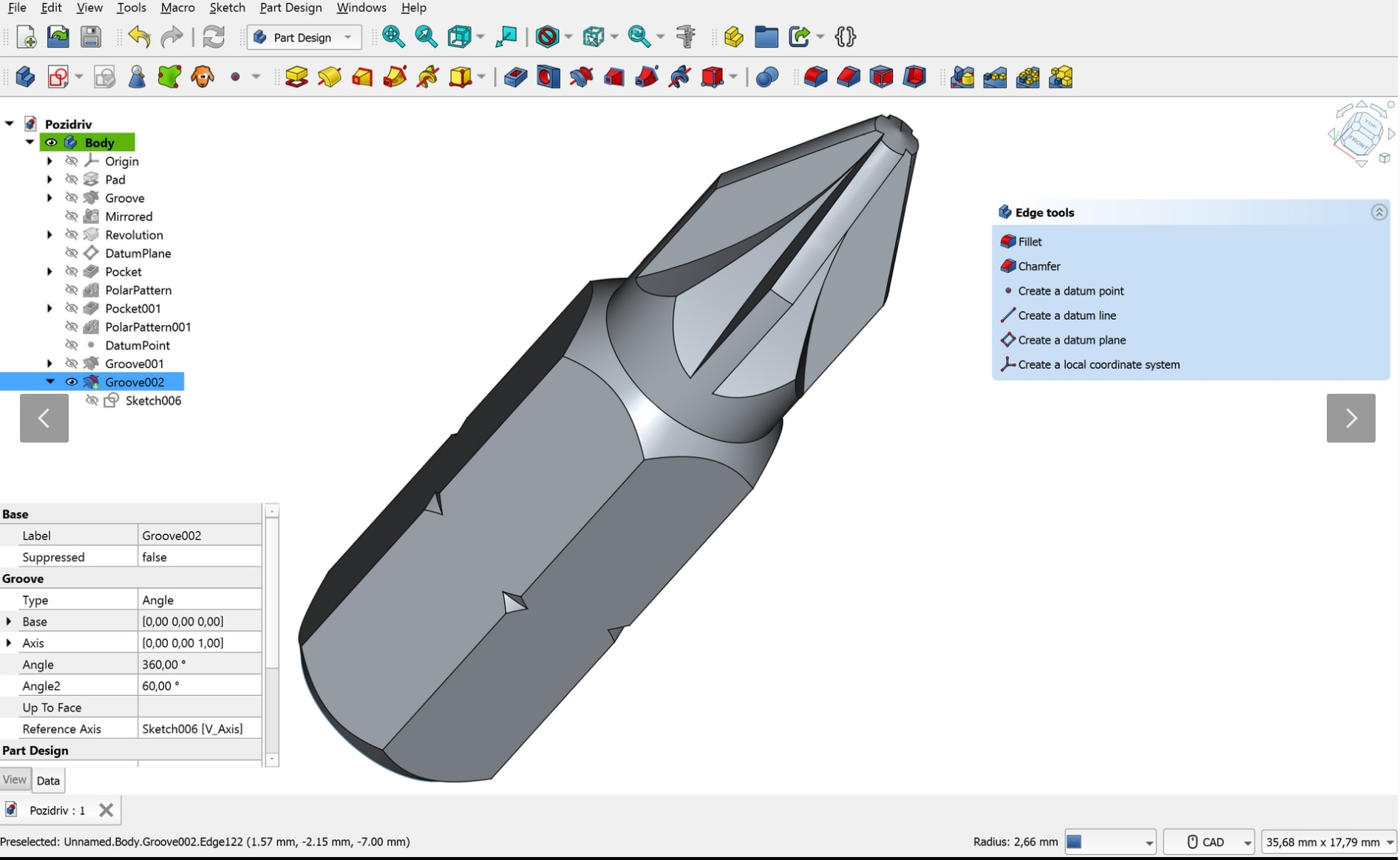Image resolution: width=1400 pixels, height=860 pixels.
Task: Open the Chamfer tool from the toolbar
Action: pyautogui.click(x=848, y=76)
